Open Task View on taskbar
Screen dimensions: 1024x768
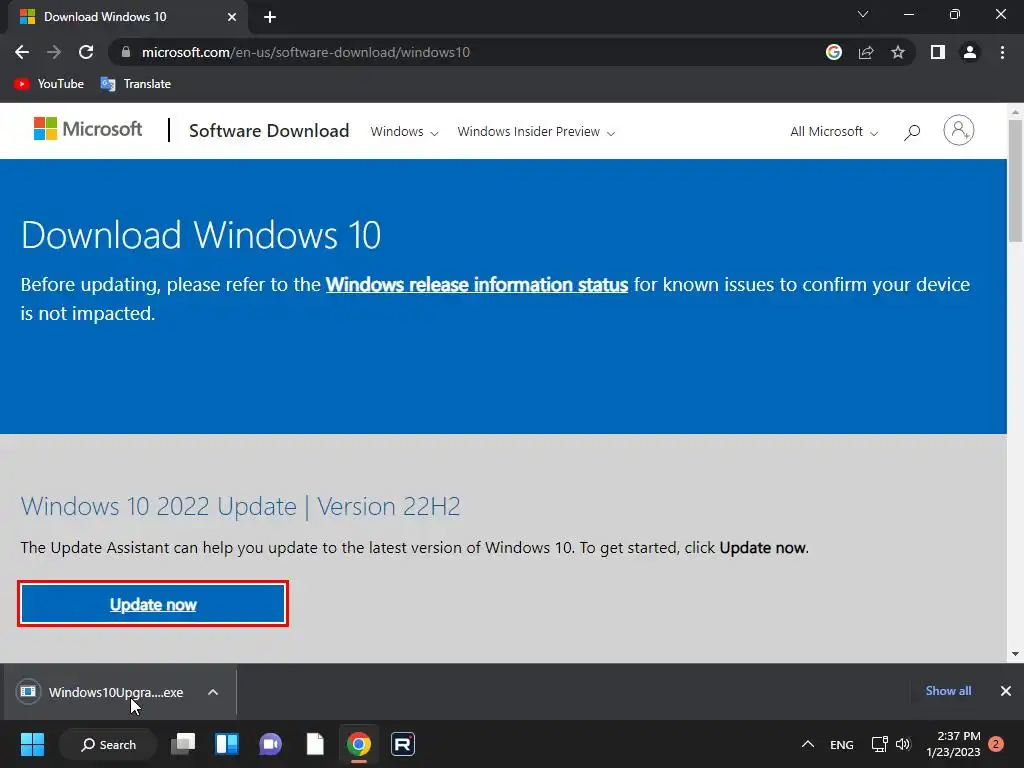click(x=183, y=744)
